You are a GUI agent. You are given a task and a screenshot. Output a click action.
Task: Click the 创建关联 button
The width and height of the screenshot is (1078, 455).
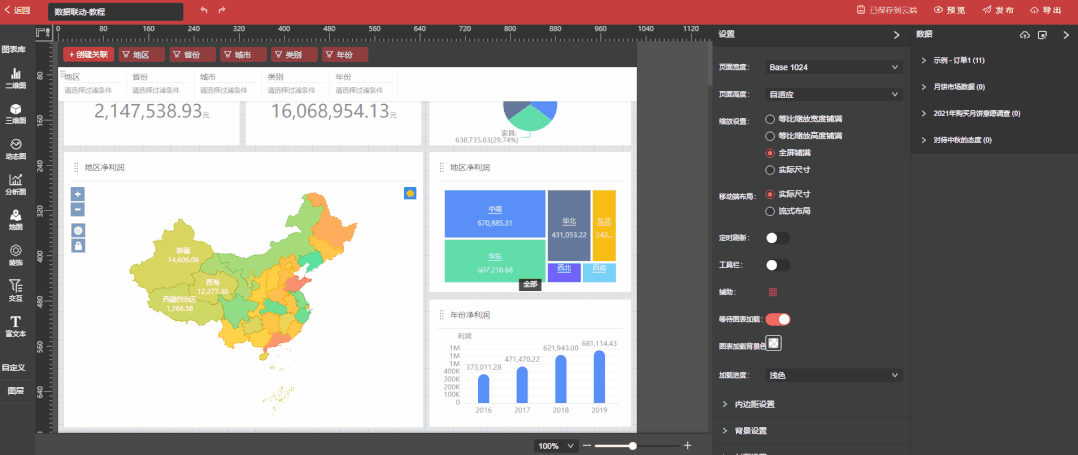[89, 55]
